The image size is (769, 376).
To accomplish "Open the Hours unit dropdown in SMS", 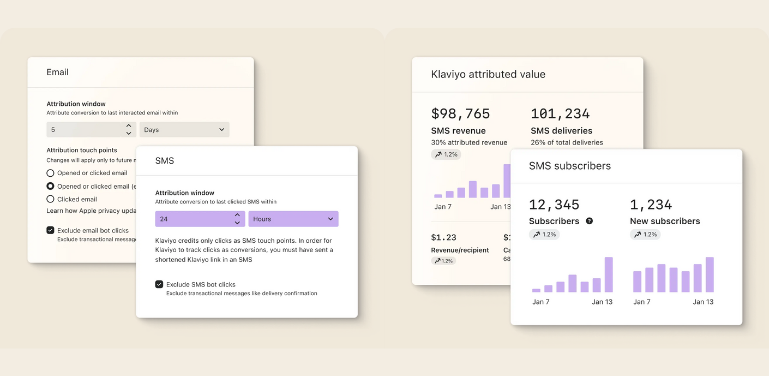I will pos(293,219).
